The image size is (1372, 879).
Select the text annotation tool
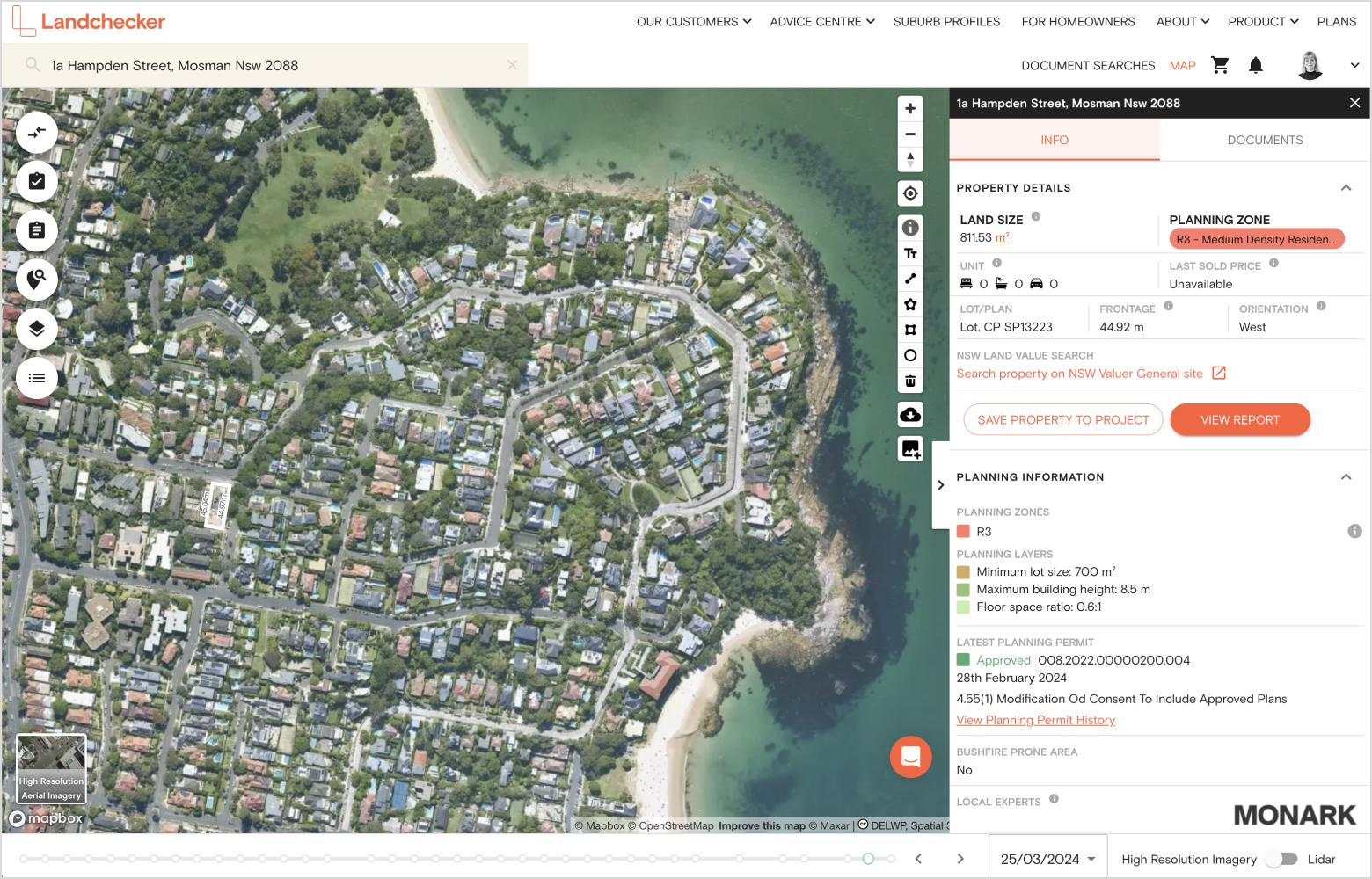(x=910, y=253)
